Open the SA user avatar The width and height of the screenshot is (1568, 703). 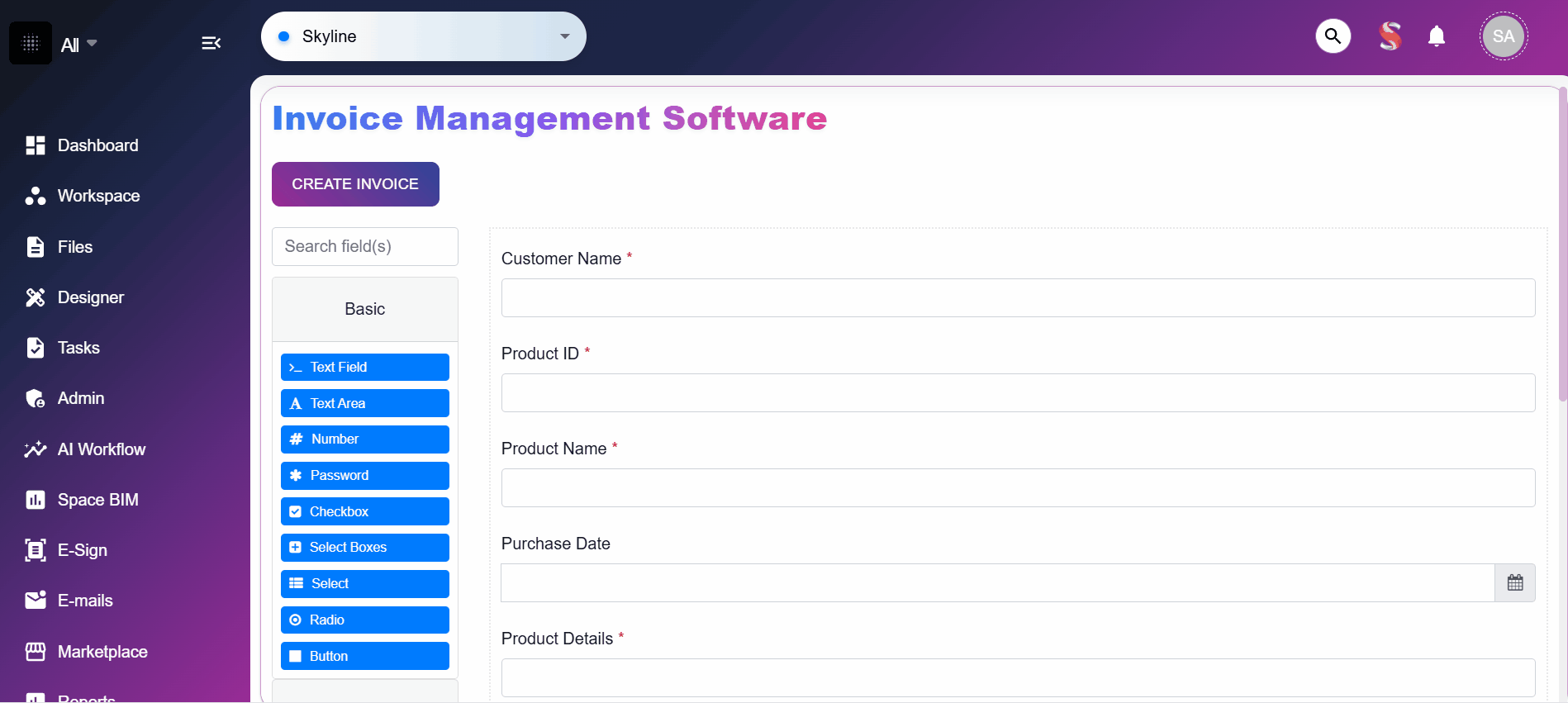pos(1504,36)
